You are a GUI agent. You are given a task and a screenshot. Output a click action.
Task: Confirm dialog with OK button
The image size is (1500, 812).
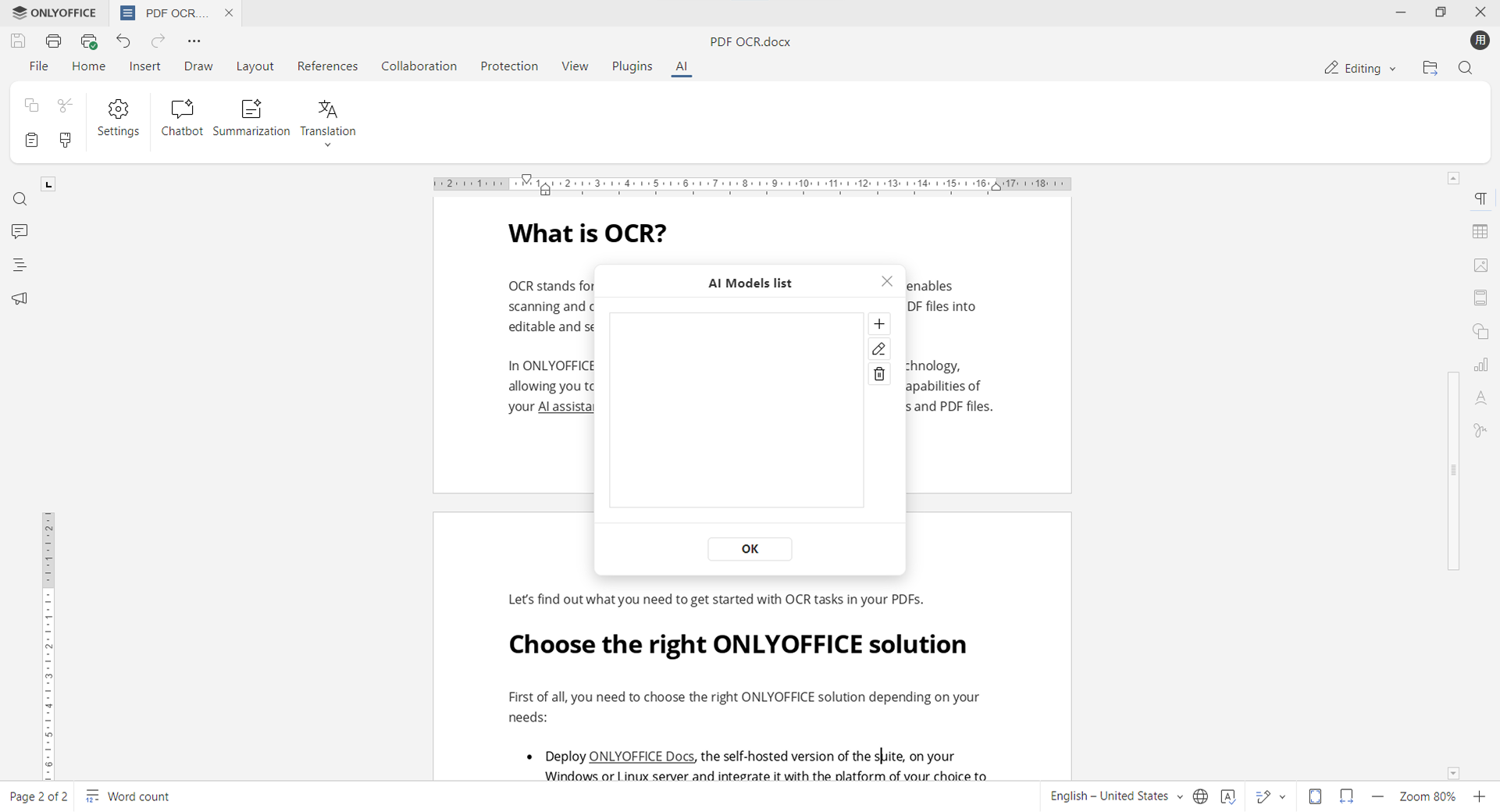[x=750, y=550]
